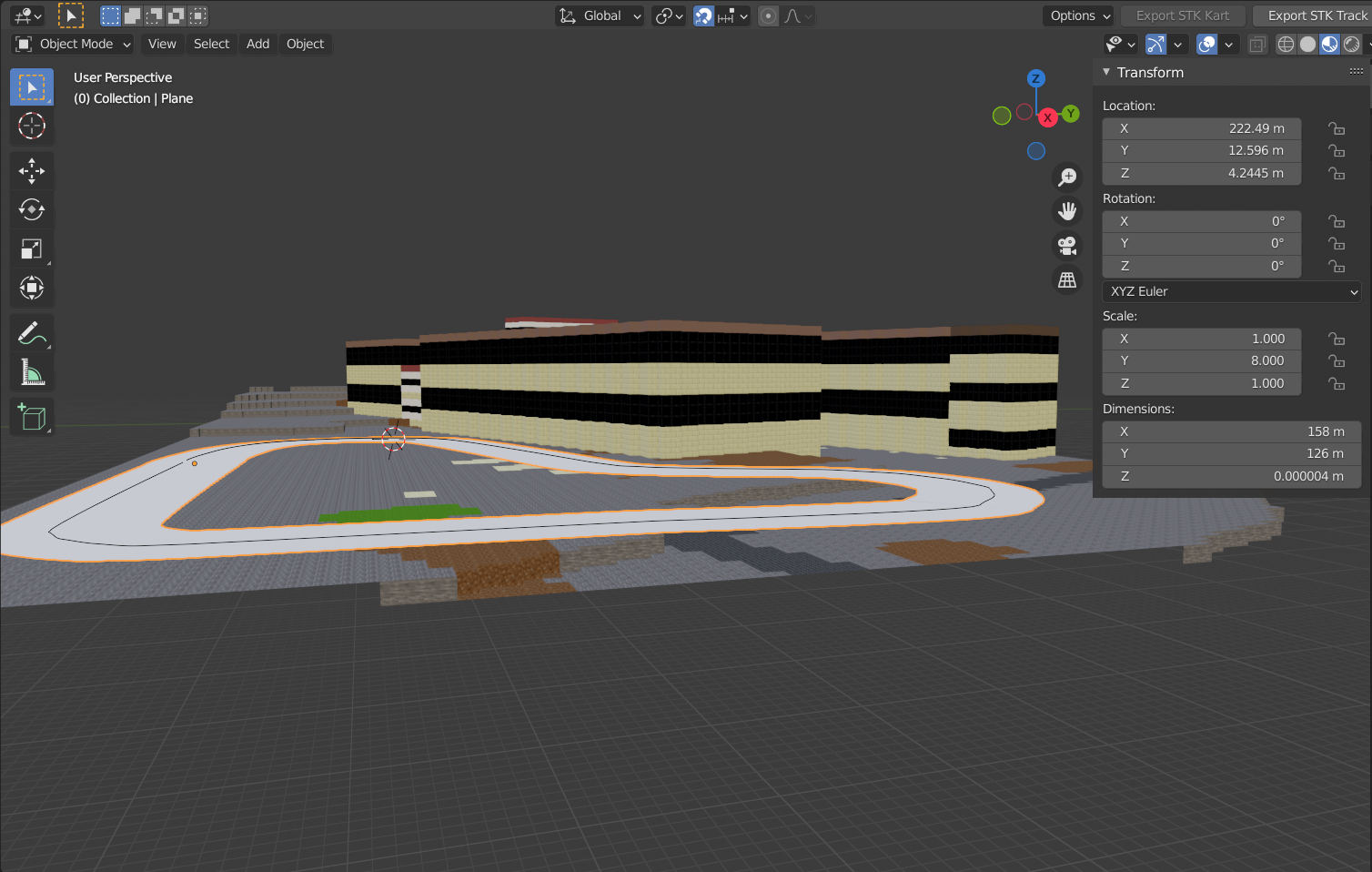The width and height of the screenshot is (1372, 872).
Task: Toggle camera view with the camera icon
Action: pyautogui.click(x=1067, y=246)
